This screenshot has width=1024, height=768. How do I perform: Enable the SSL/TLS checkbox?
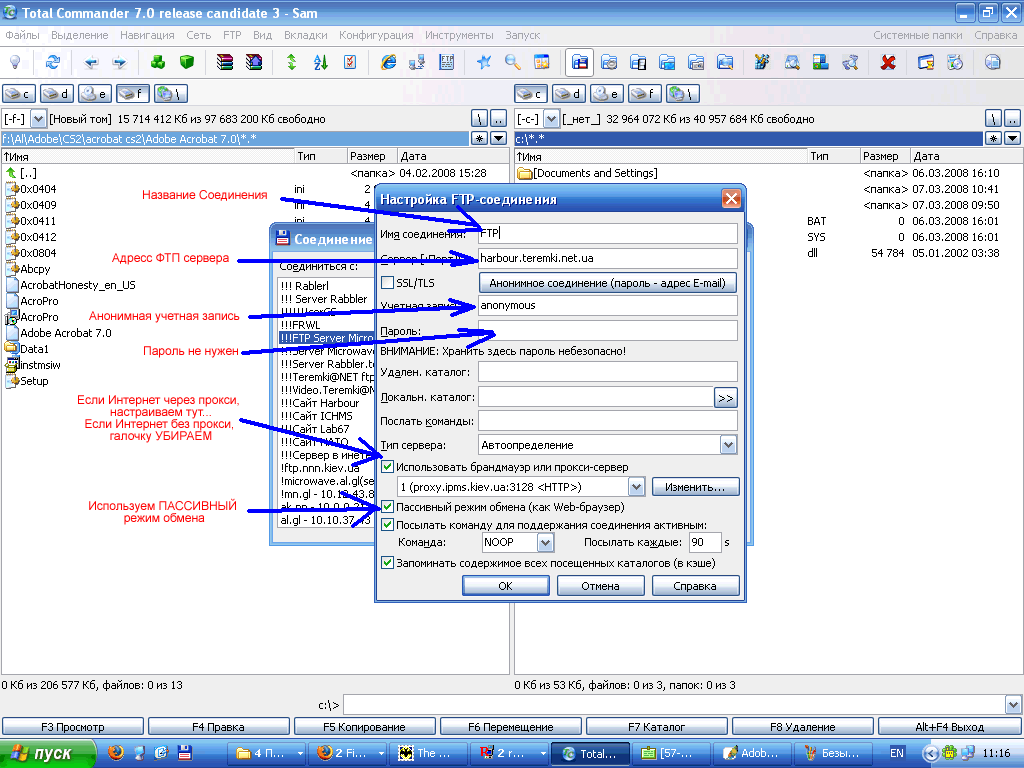(x=388, y=283)
